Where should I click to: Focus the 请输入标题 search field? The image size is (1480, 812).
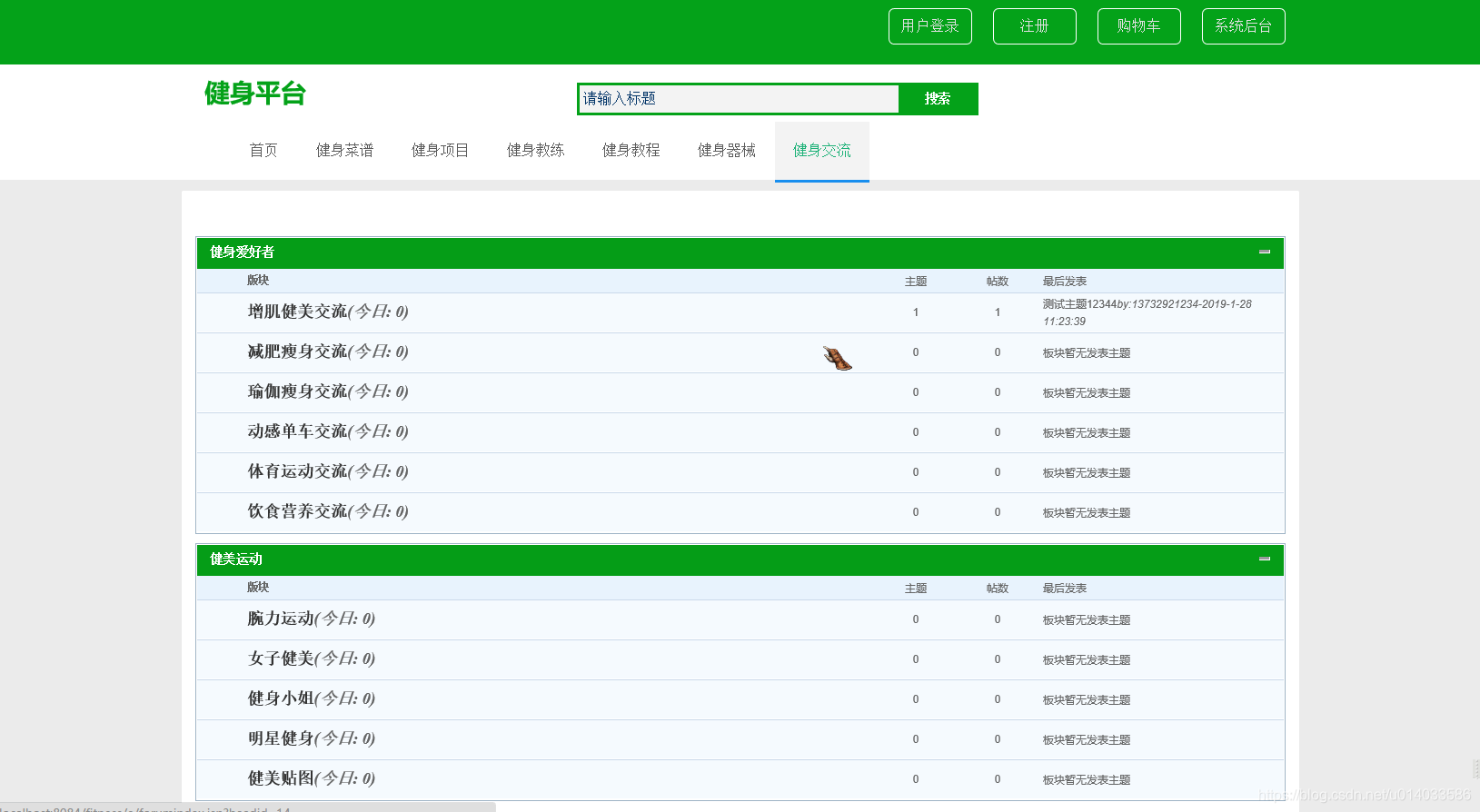(738, 99)
